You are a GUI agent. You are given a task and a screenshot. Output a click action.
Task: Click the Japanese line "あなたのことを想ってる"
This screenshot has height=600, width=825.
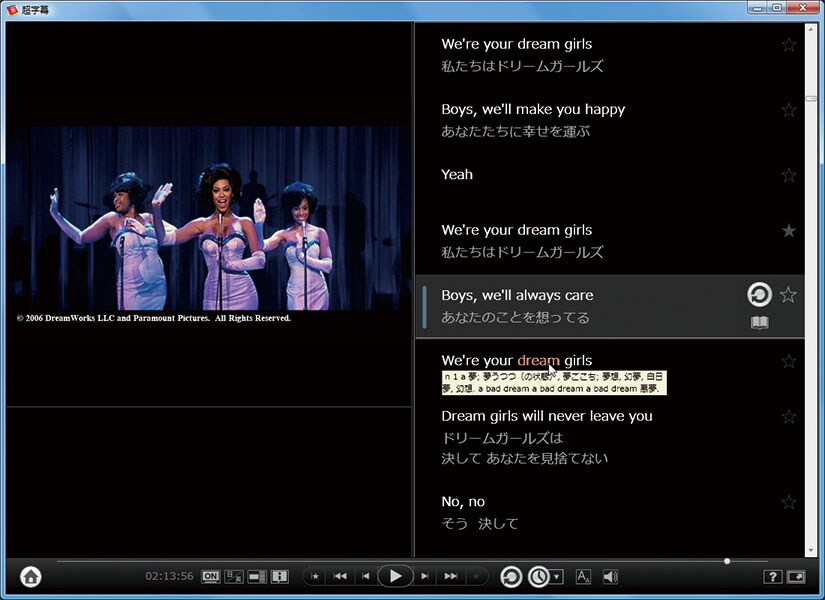pyautogui.click(x=515, y=317)
